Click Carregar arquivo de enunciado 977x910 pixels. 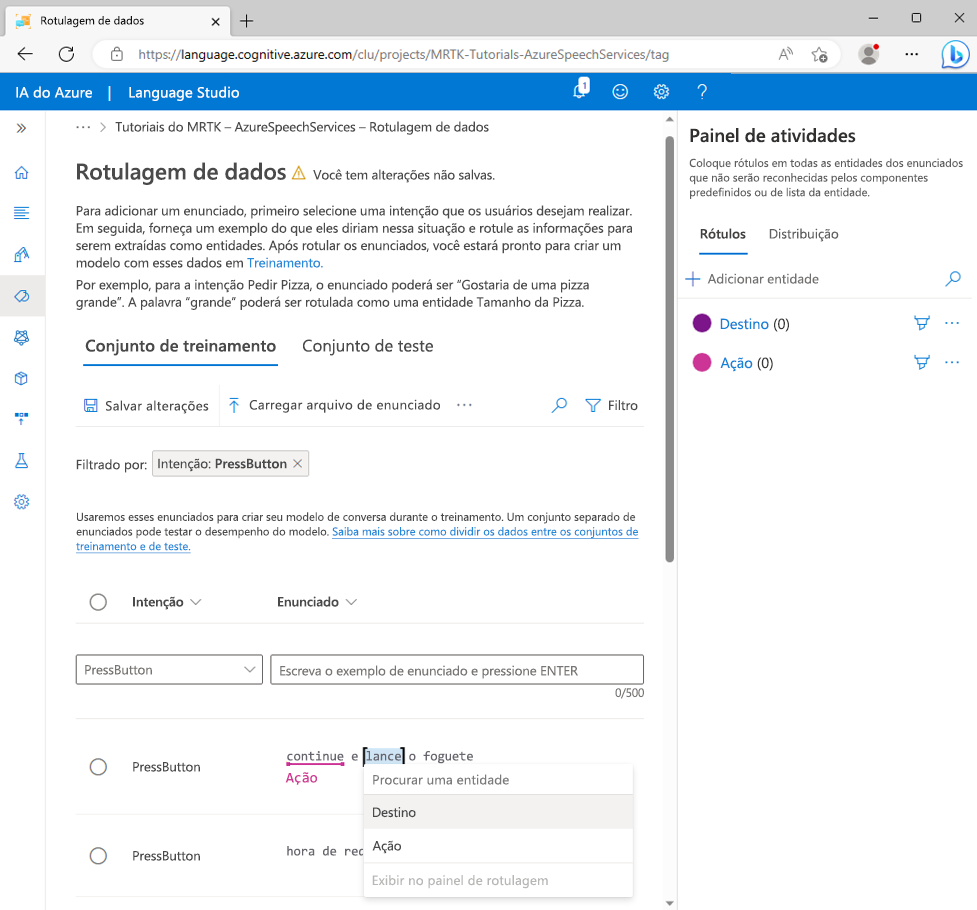point(334,405)
